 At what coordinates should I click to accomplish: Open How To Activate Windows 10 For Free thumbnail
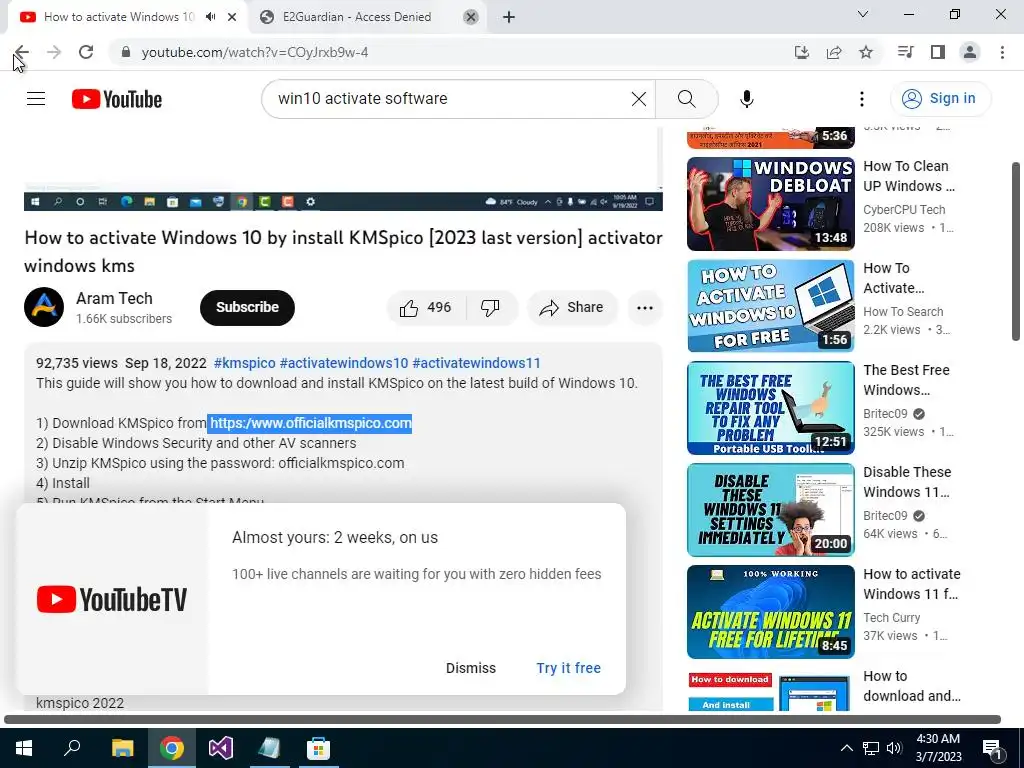coord(771,306)
